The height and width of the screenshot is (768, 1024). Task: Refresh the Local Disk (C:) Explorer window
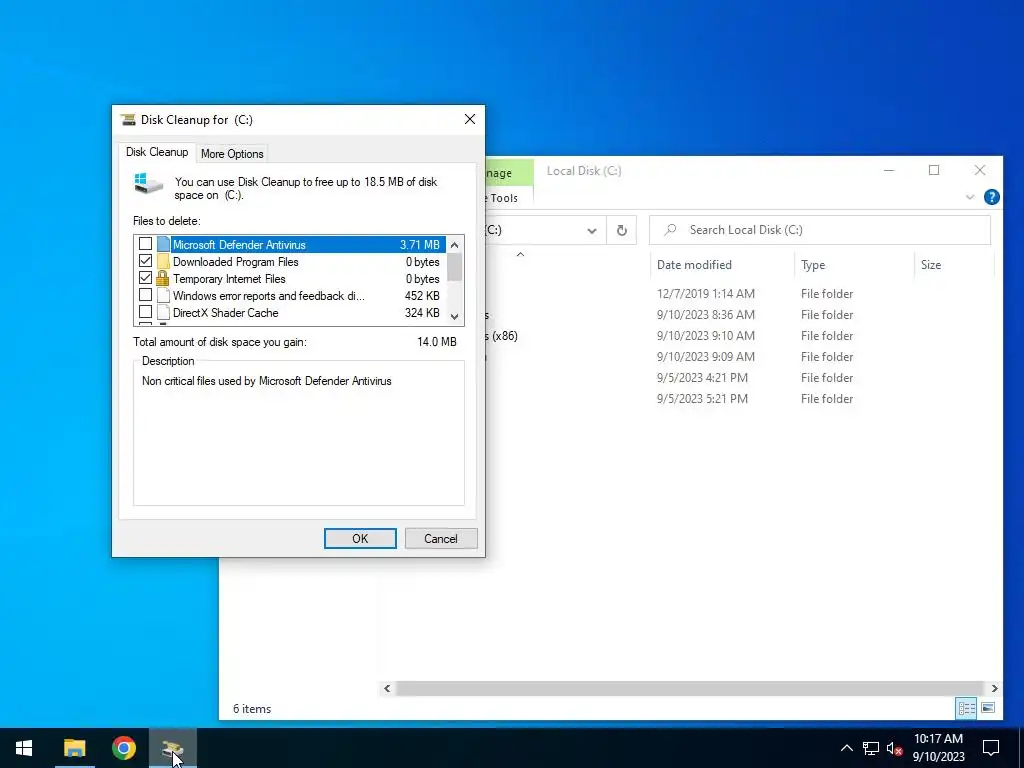coord(622,231)
